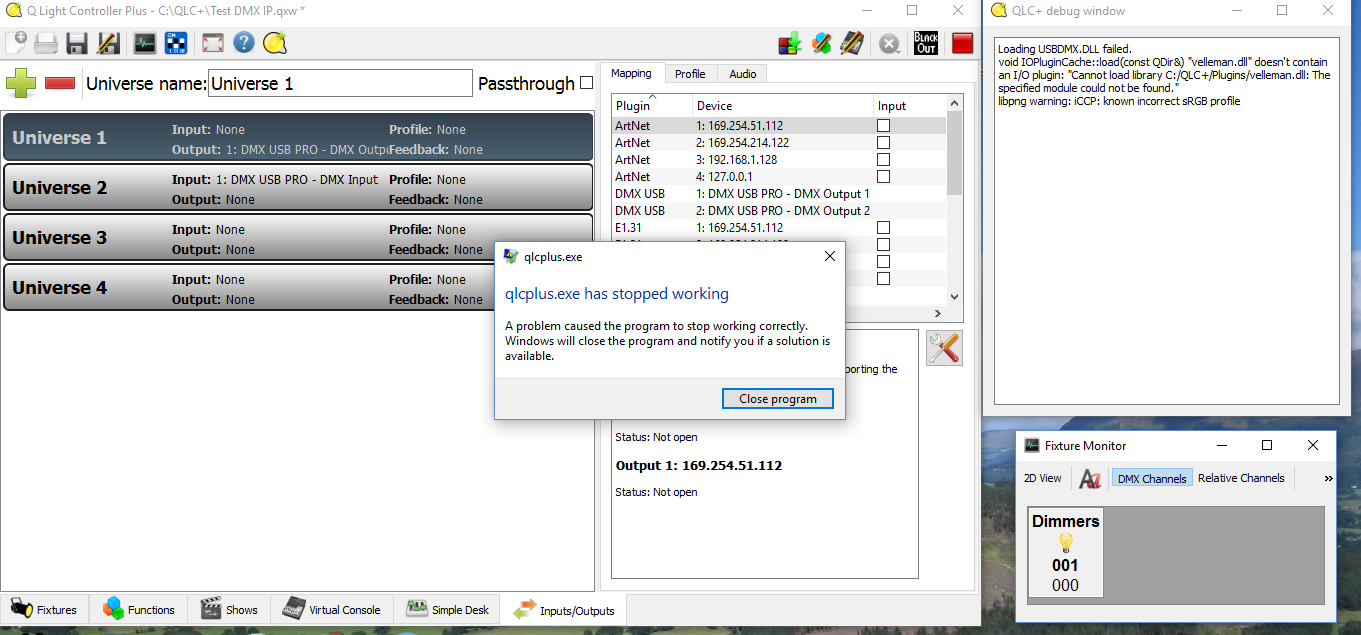Switch to the Mapping tab
This screenshot has width=1361, height=635.
tap(631, 73)
